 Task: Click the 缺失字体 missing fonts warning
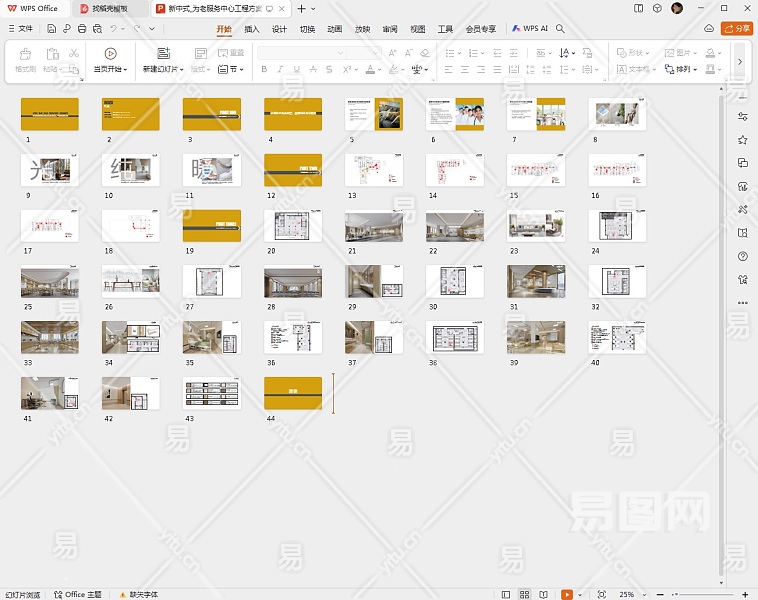[x=138, y=594]
